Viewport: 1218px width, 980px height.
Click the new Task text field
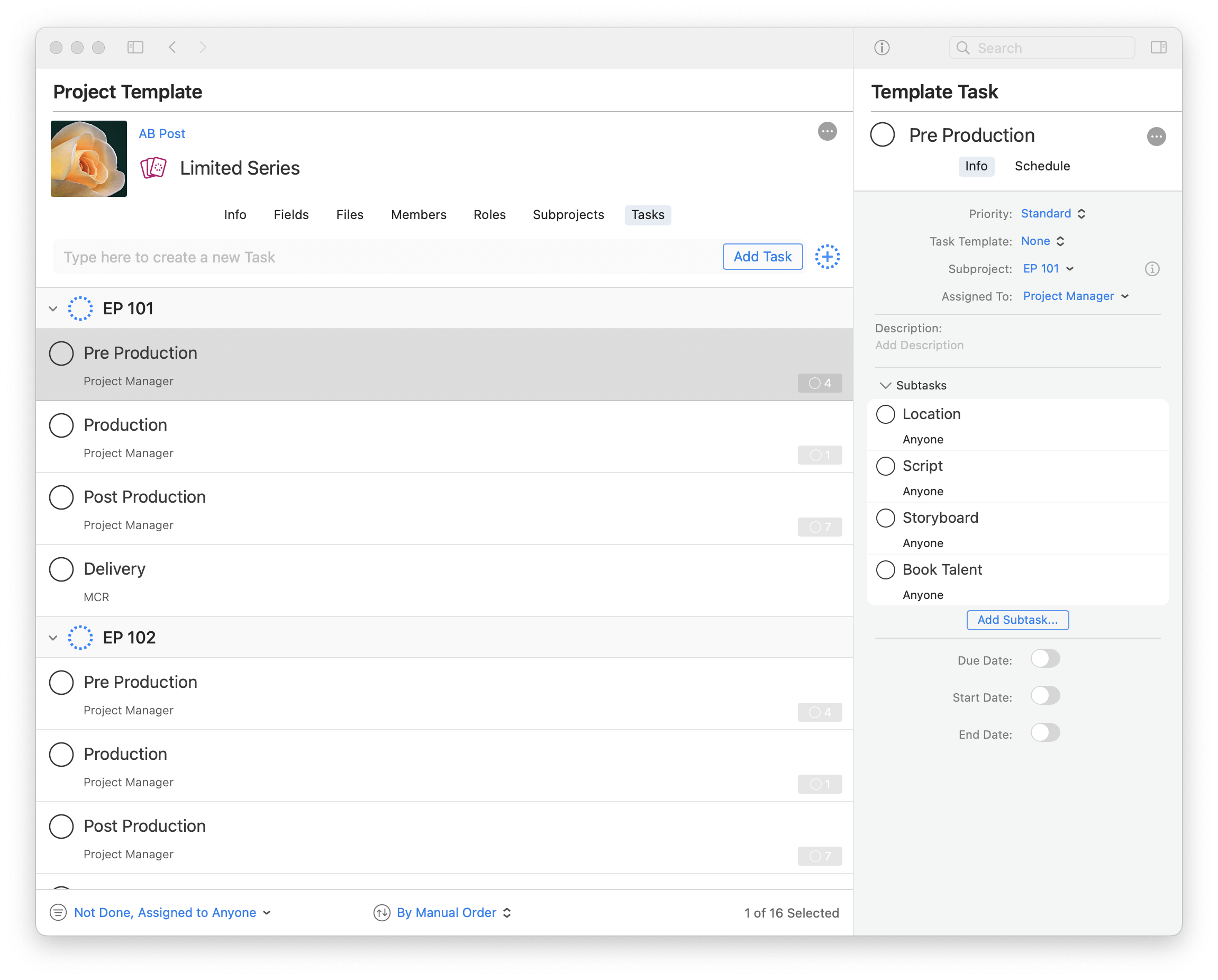pos(384,258)
